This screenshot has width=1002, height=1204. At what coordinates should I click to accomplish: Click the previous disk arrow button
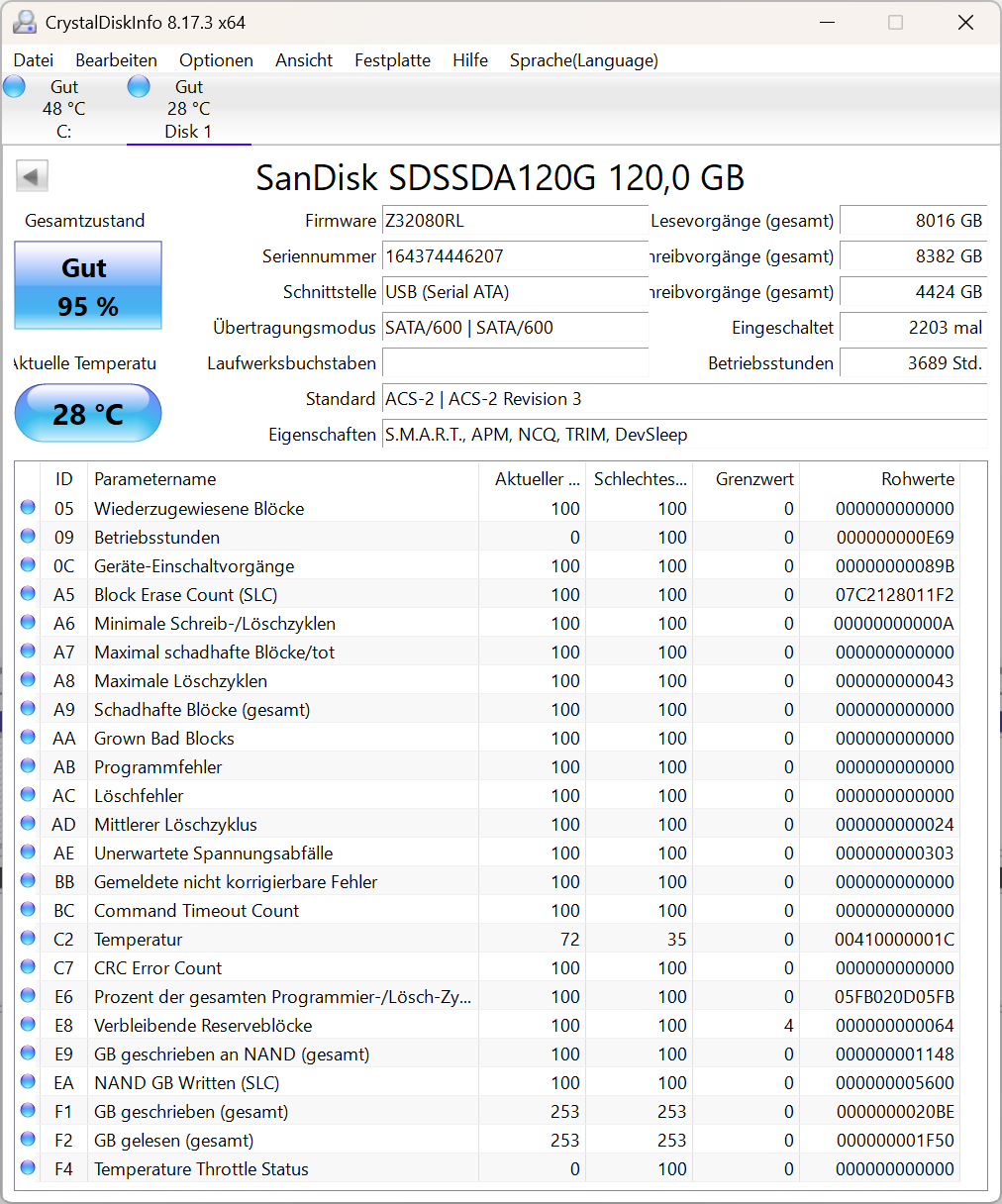point(32,177)
